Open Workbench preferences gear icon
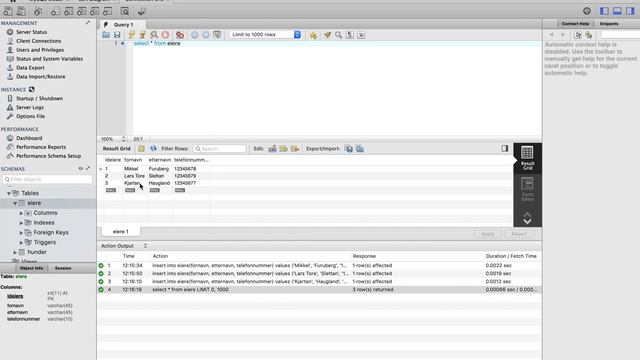The width and height of the screenshot is (640, 360). [587, 11]
